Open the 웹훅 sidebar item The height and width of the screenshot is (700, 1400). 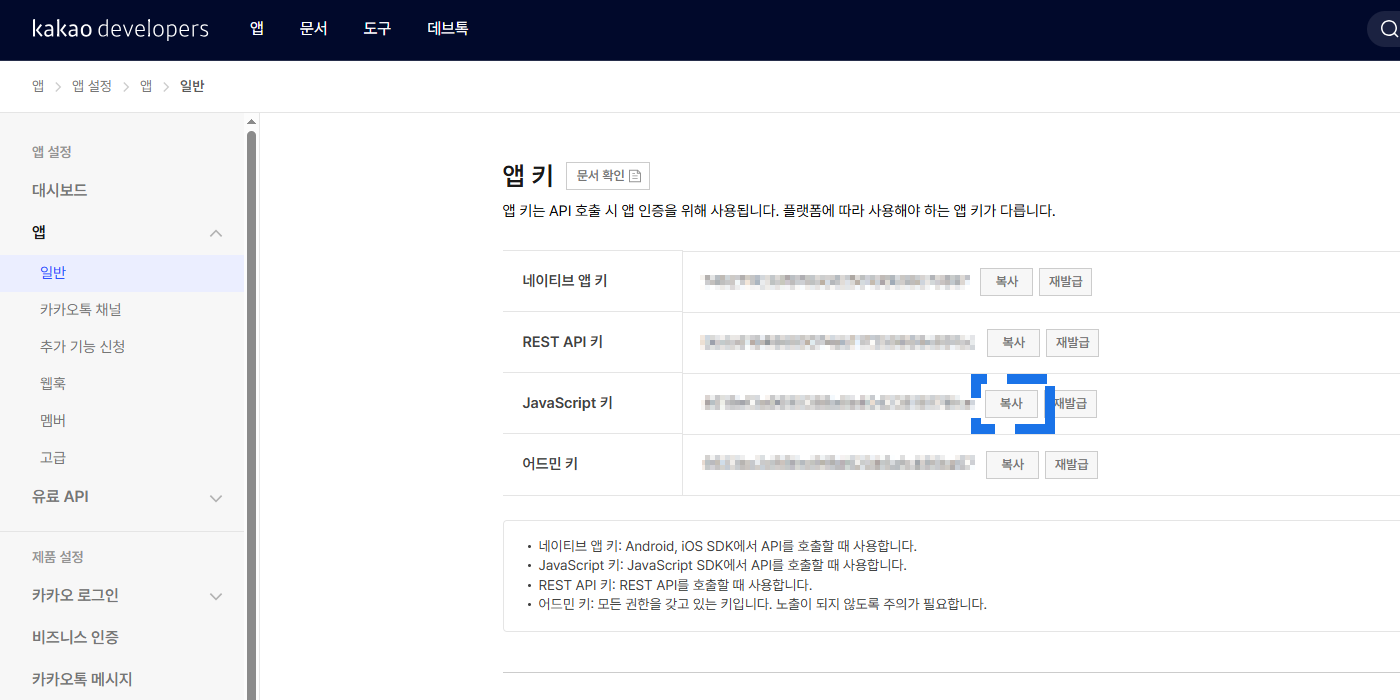click(x=53, y=384)
